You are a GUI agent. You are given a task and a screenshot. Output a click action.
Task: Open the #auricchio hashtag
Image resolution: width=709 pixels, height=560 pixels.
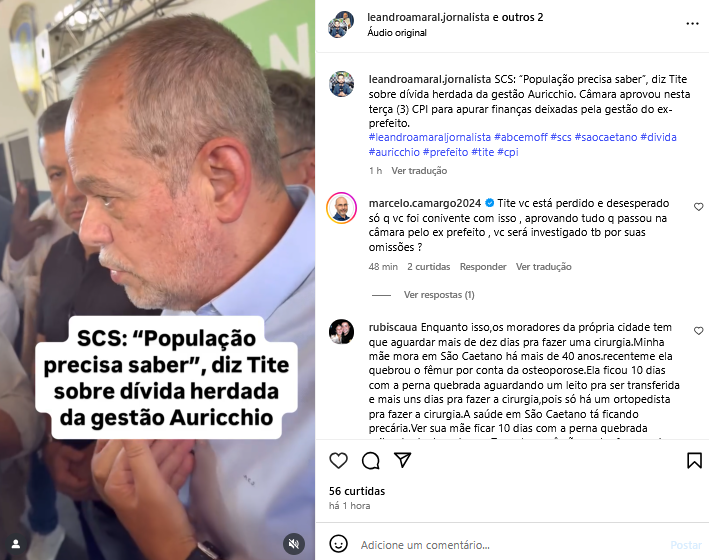point(394,152)
